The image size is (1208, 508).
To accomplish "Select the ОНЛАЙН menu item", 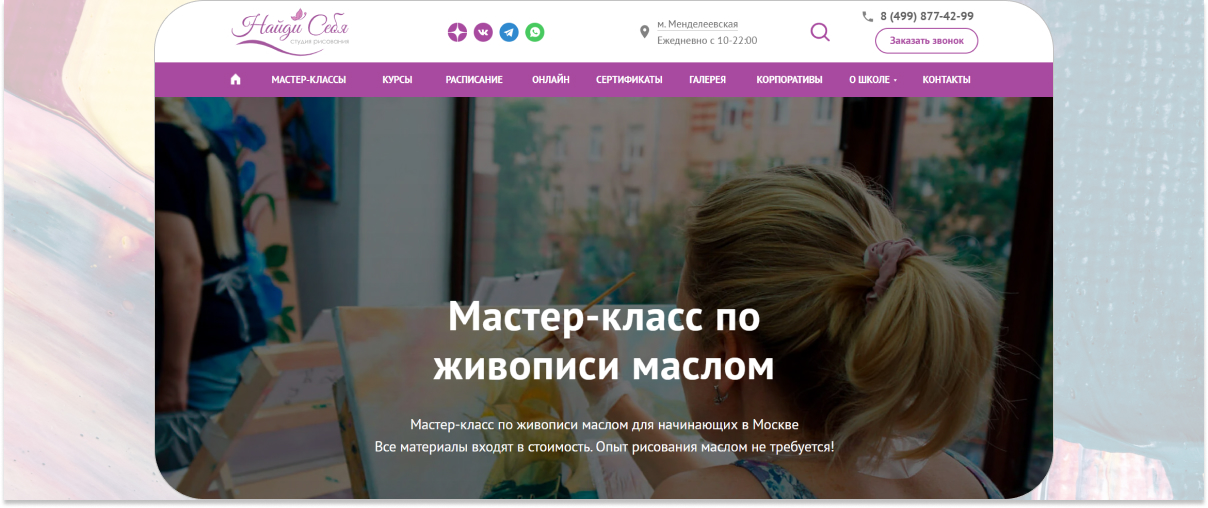I will [551, 80].
